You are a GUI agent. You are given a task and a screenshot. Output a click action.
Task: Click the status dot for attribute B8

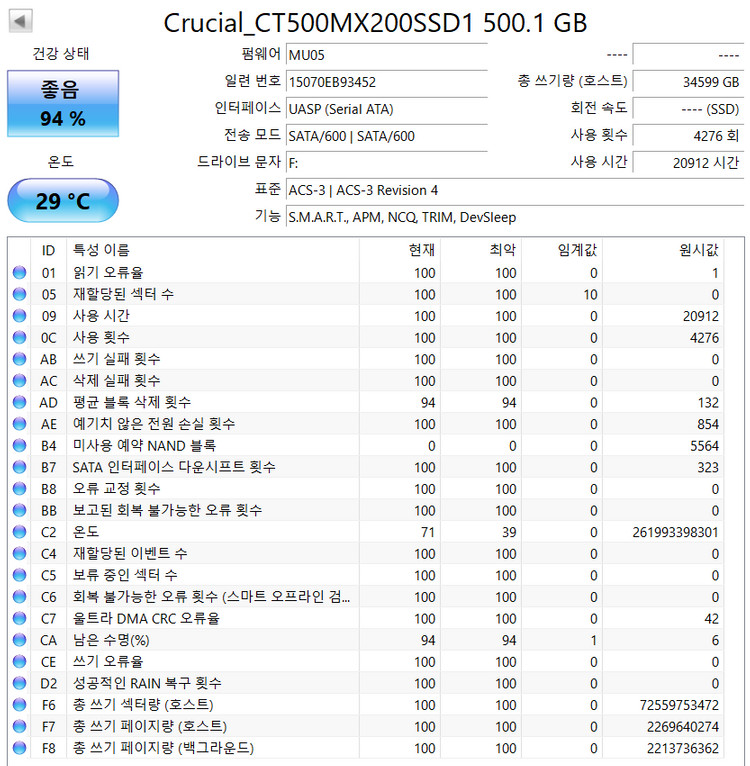tap(20, 489)
